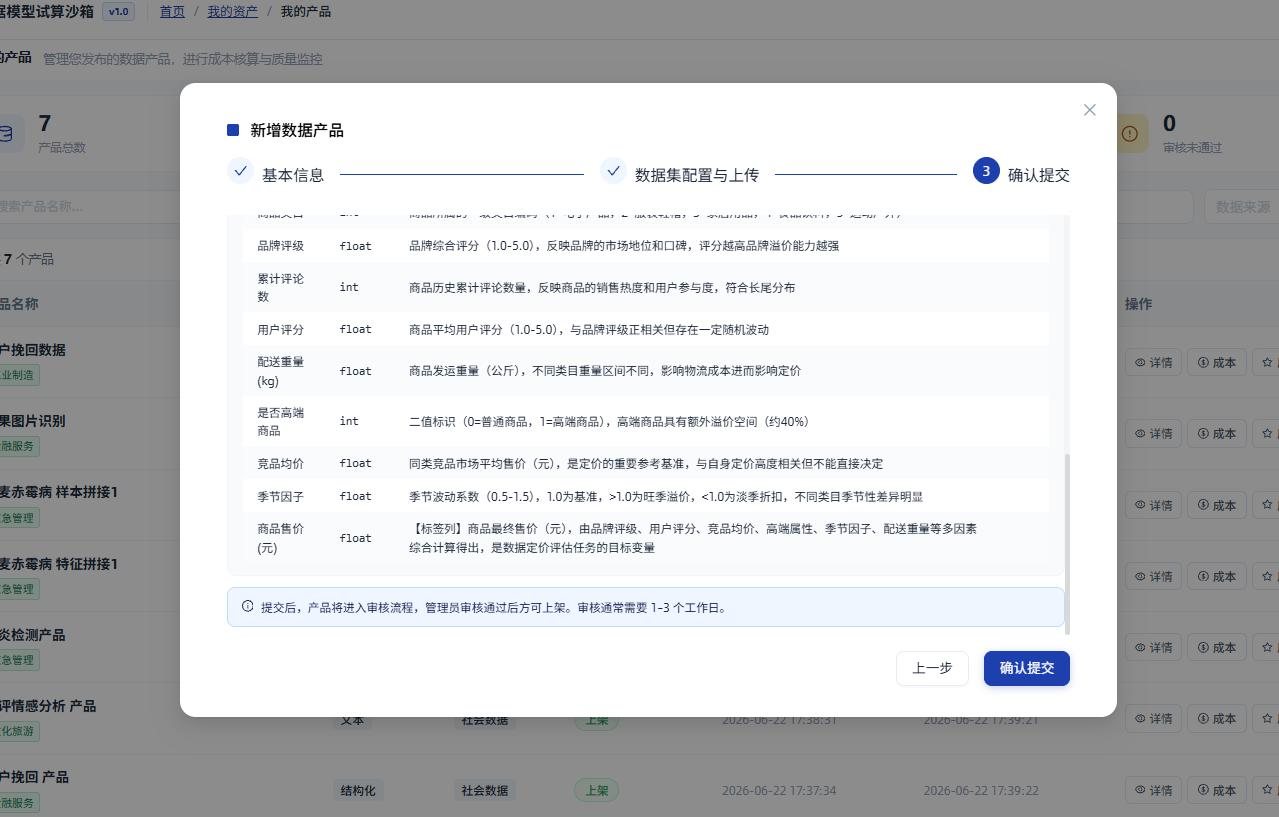Click the 品牌评级 field name
The image size is (1279, 817).
281,245
